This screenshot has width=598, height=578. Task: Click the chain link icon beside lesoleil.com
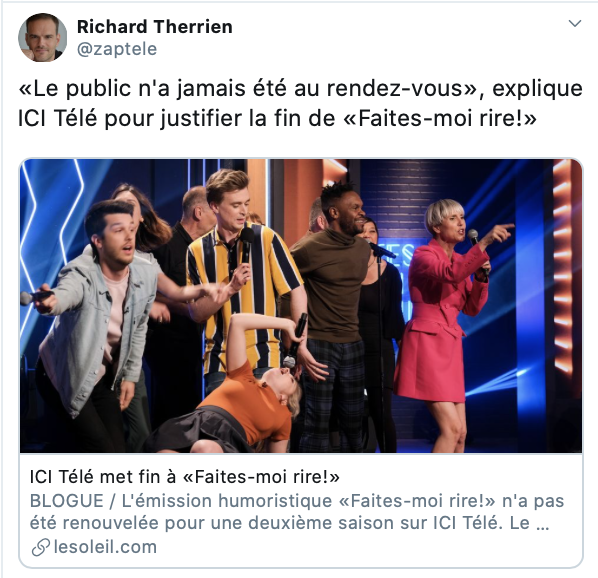tap(40, 547)
